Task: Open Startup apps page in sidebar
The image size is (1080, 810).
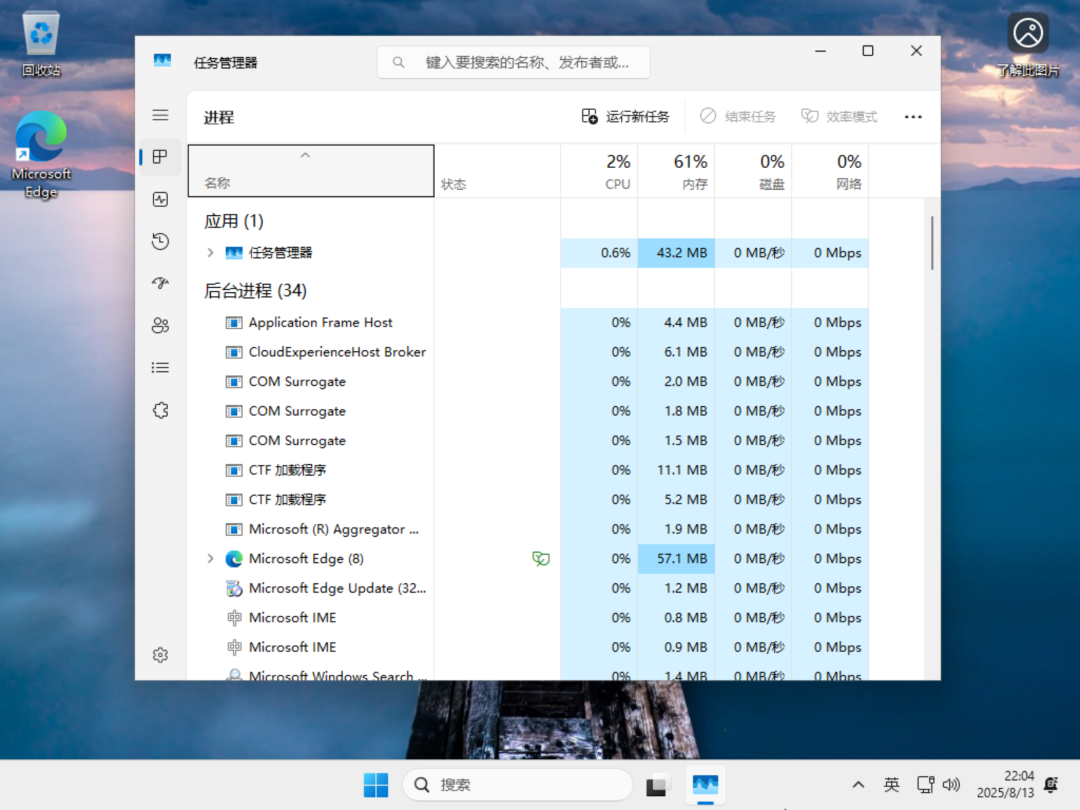Action: point(160,283)
